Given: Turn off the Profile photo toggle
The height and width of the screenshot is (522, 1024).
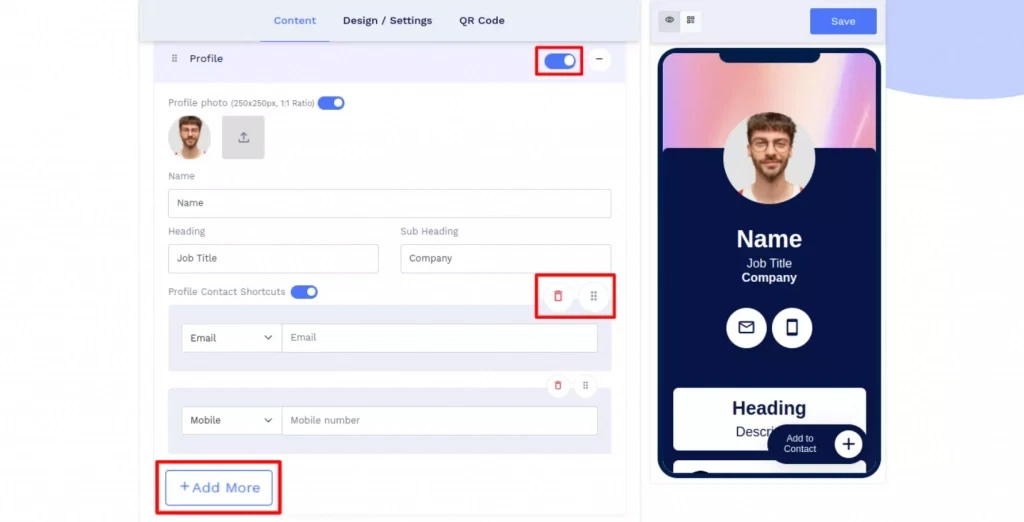Looking at the screenshot, I should (331, 103).
